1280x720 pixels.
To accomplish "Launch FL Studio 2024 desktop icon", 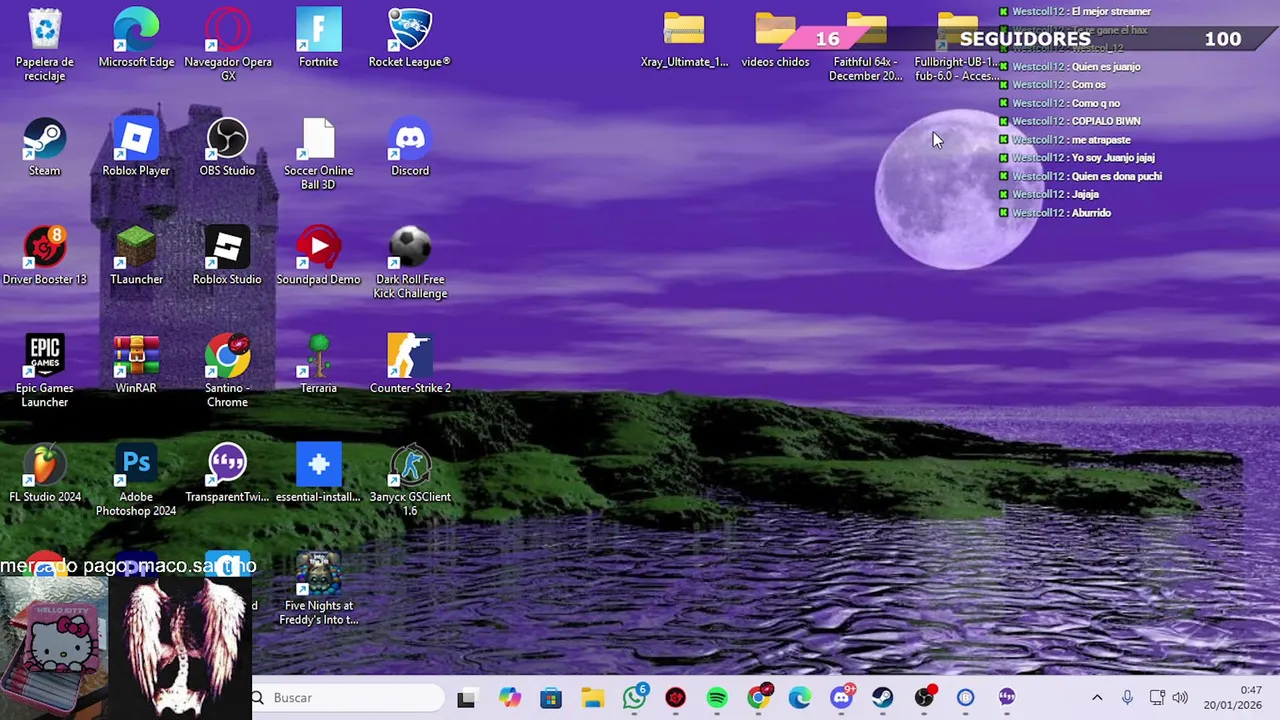I will point(45,473).
